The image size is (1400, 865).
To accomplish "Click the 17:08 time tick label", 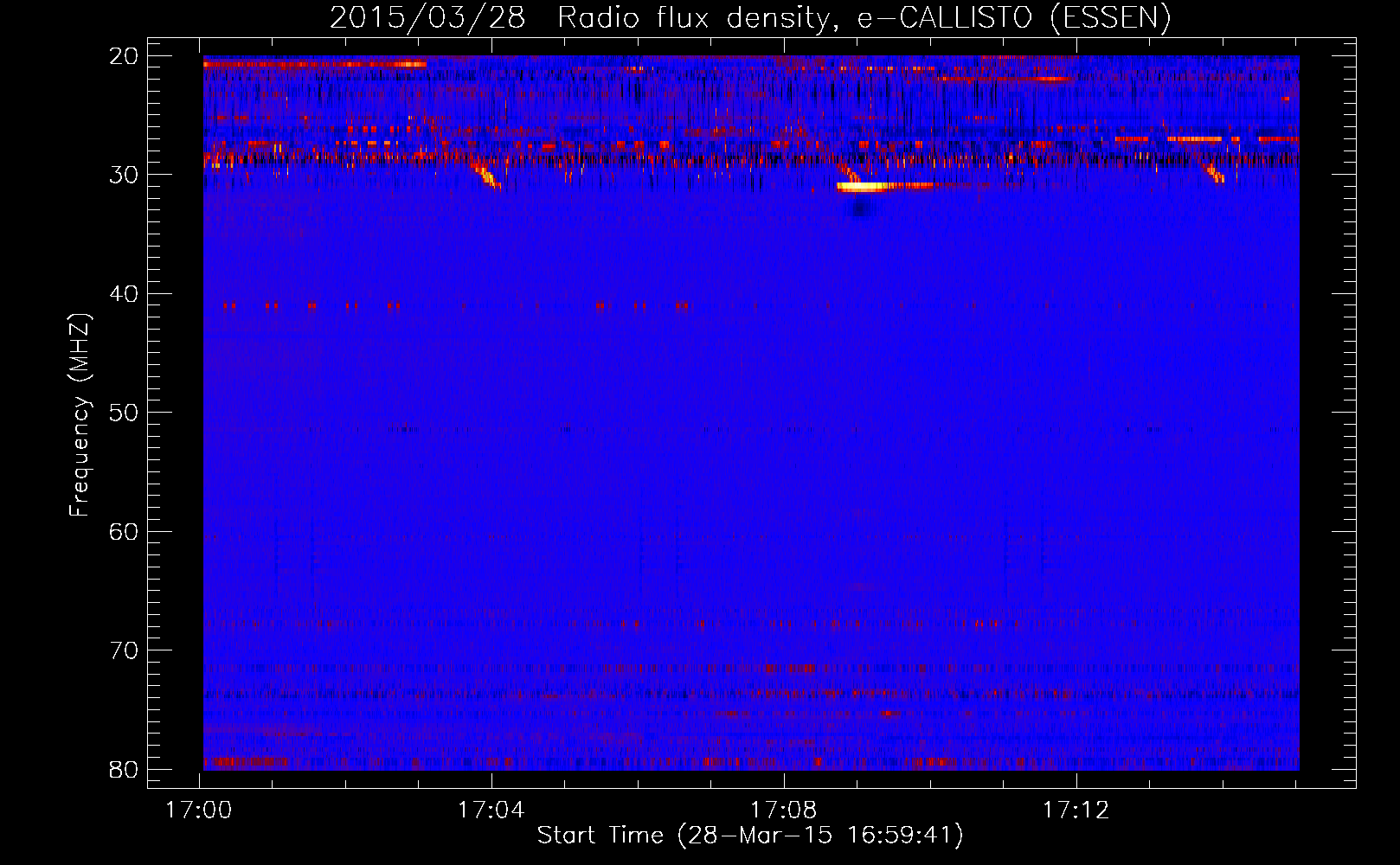I will tap(784, 811).
